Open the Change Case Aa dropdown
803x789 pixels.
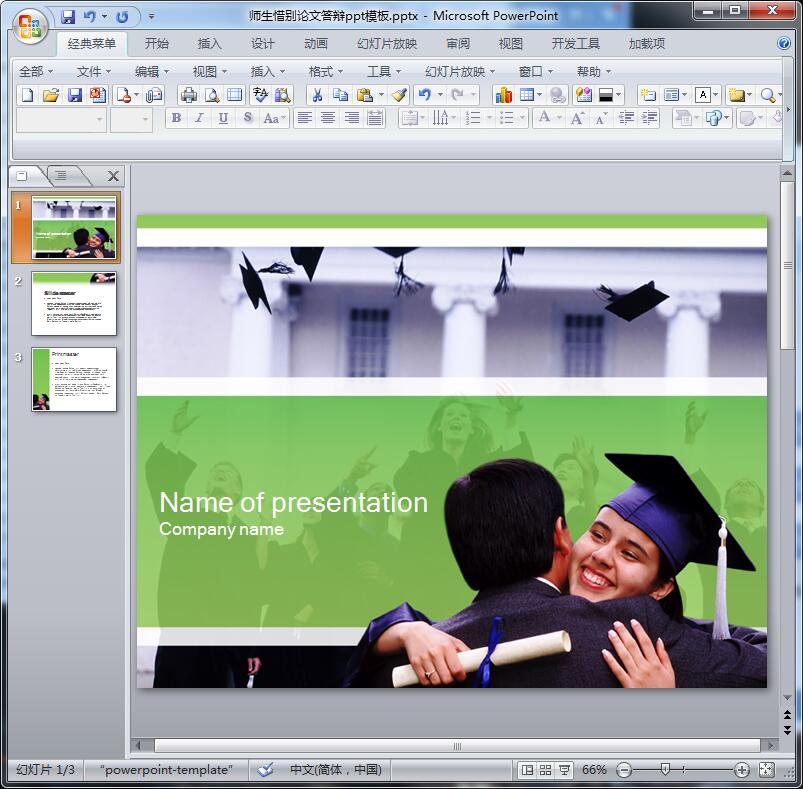pyautogui.click(x=274, y=119)
